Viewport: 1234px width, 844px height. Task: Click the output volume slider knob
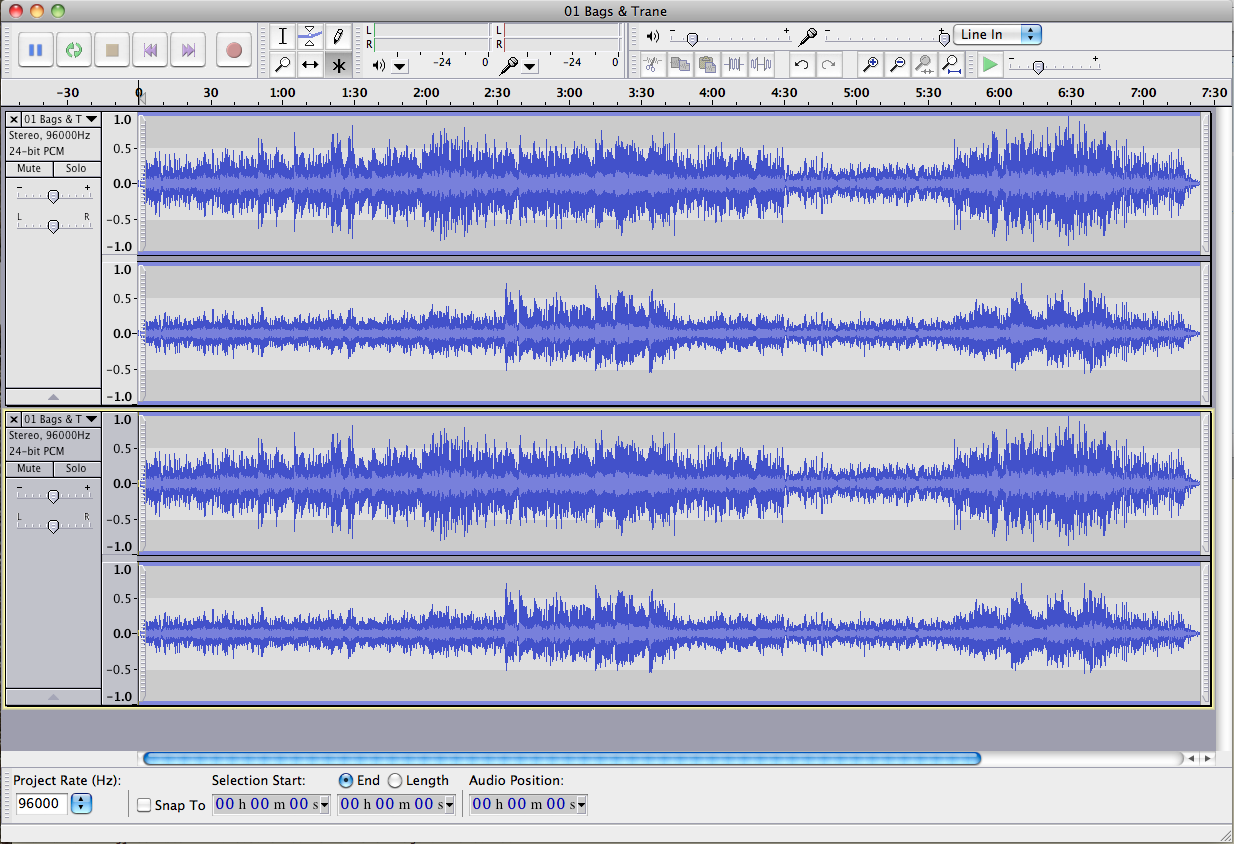691,38
